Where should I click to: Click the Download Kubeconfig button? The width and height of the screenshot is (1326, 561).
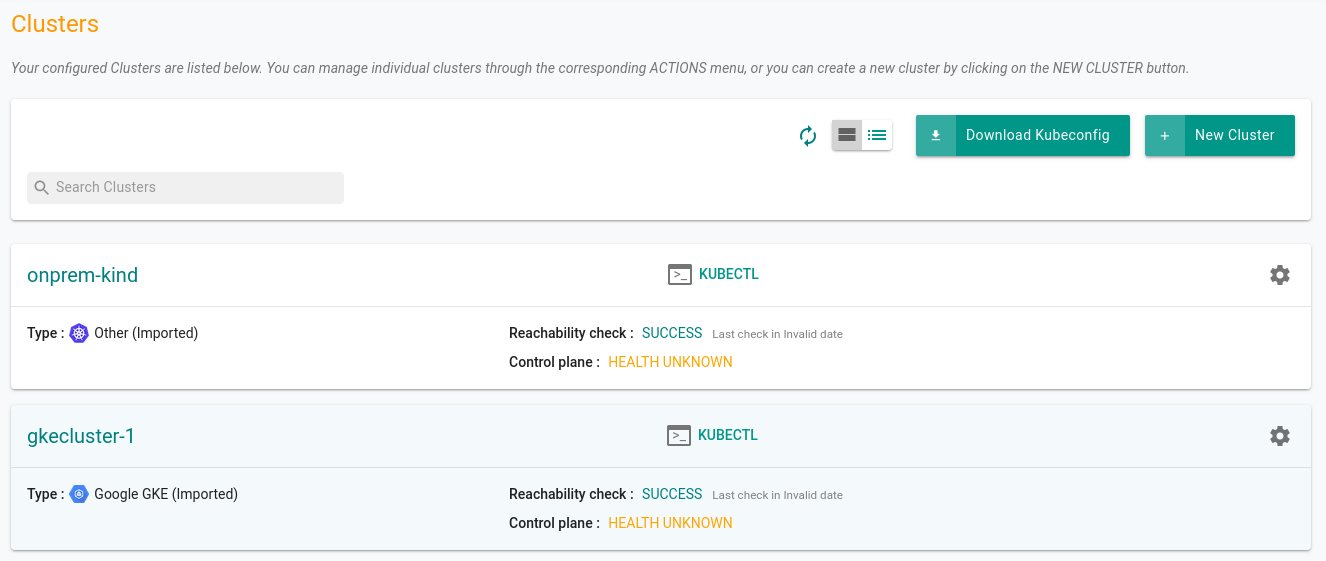click(x=1023, y=136)
